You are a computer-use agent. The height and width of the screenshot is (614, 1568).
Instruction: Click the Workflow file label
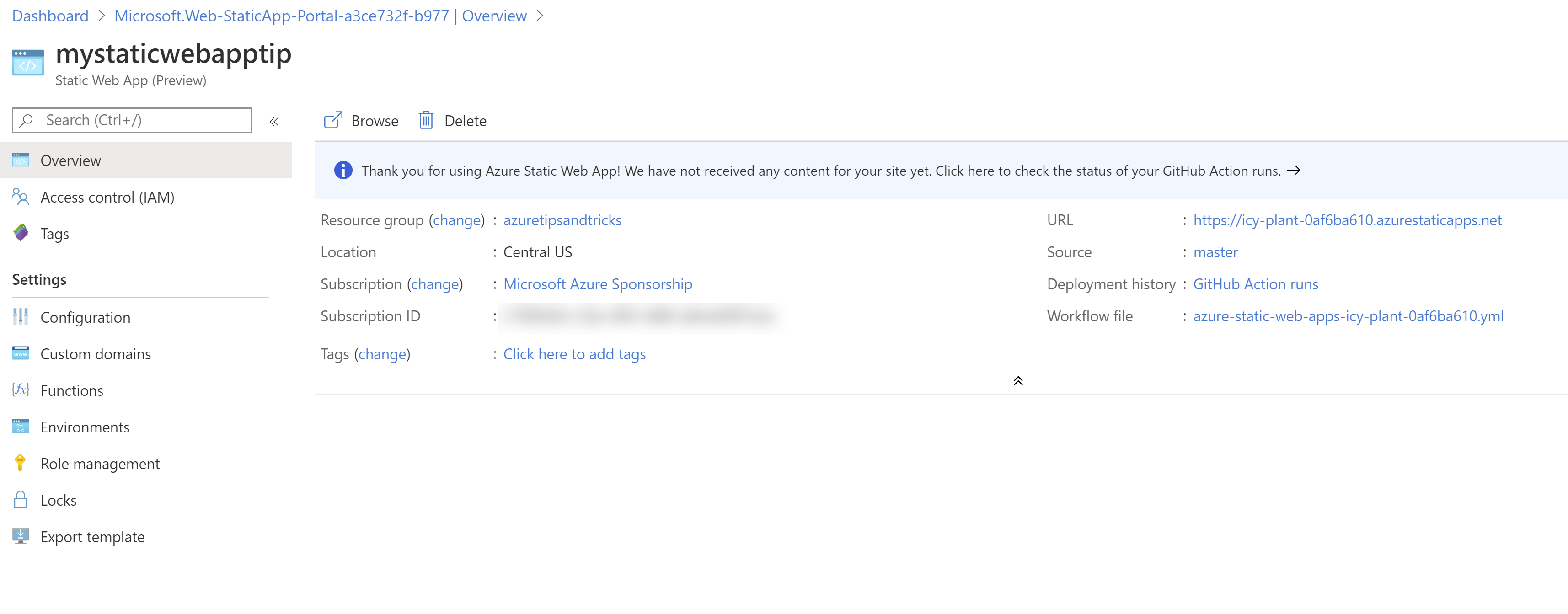click(1090, 316)
